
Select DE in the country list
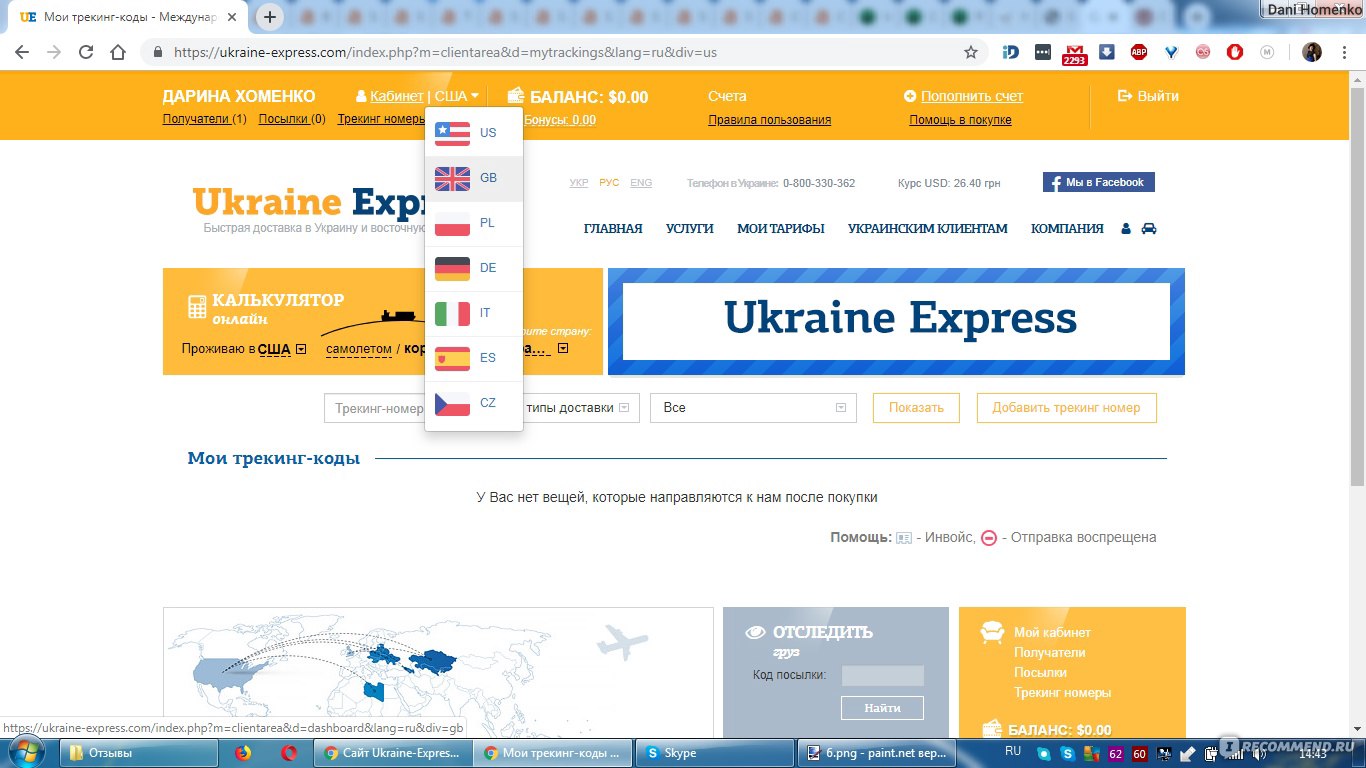click(474, 268)
